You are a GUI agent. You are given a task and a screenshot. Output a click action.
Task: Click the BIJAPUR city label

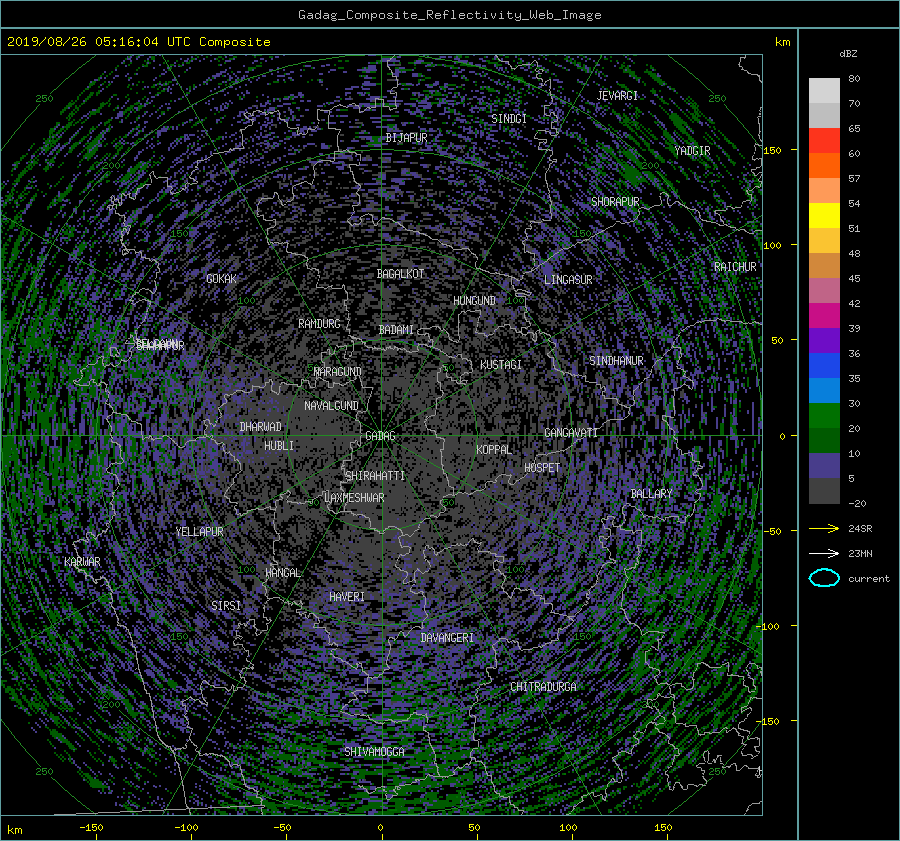coord(406,138)
